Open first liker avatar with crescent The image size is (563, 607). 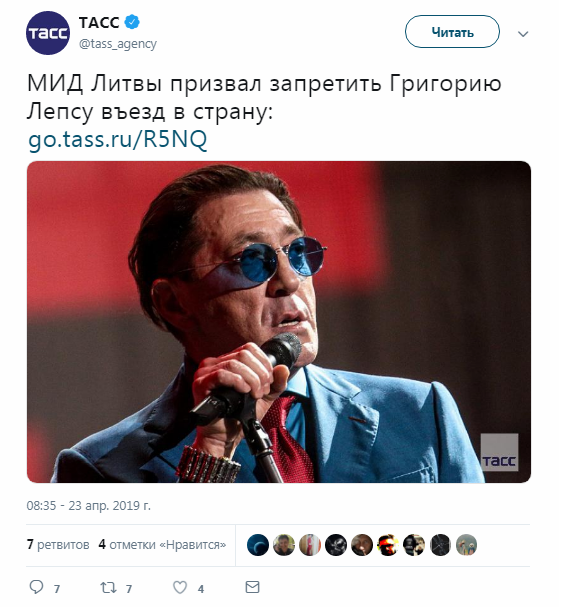pyautogui.click(x=258, y=545)
